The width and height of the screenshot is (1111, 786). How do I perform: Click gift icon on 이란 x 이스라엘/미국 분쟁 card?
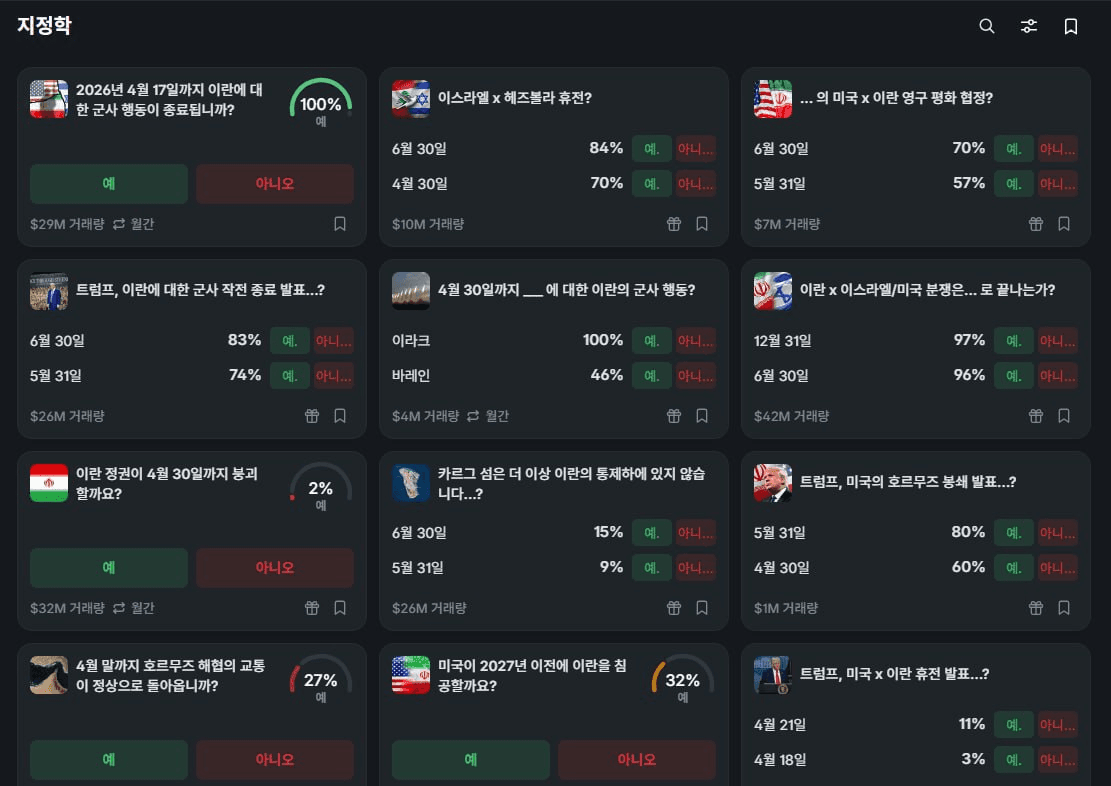pyautogui.click(x=1036, y=416)
